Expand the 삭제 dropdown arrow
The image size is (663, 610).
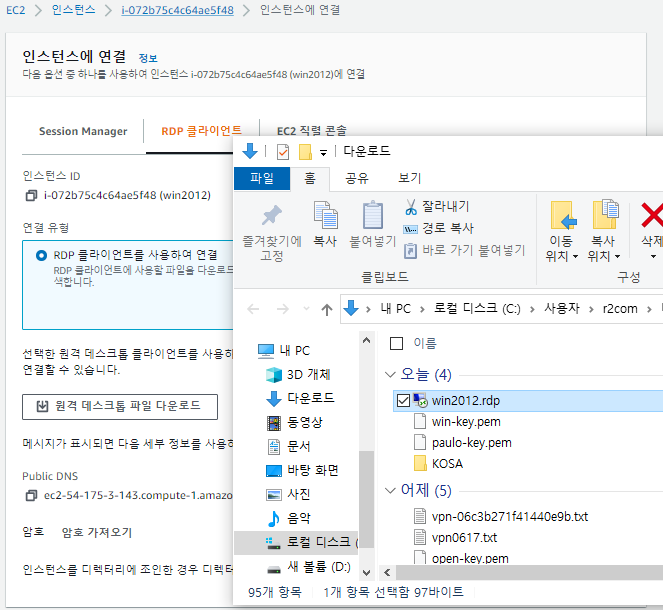653,257
